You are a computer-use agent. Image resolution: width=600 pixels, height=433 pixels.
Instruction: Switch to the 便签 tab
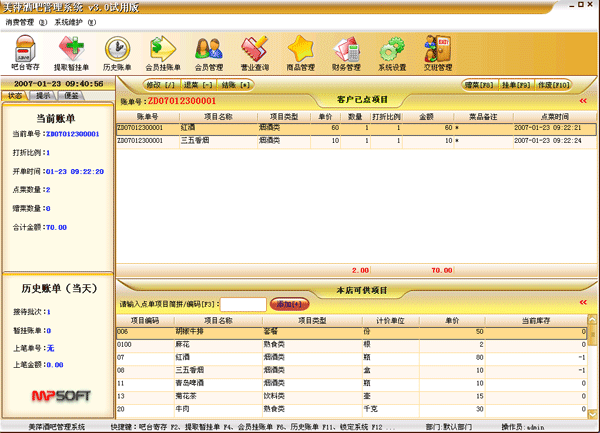(x=72, y=96)
